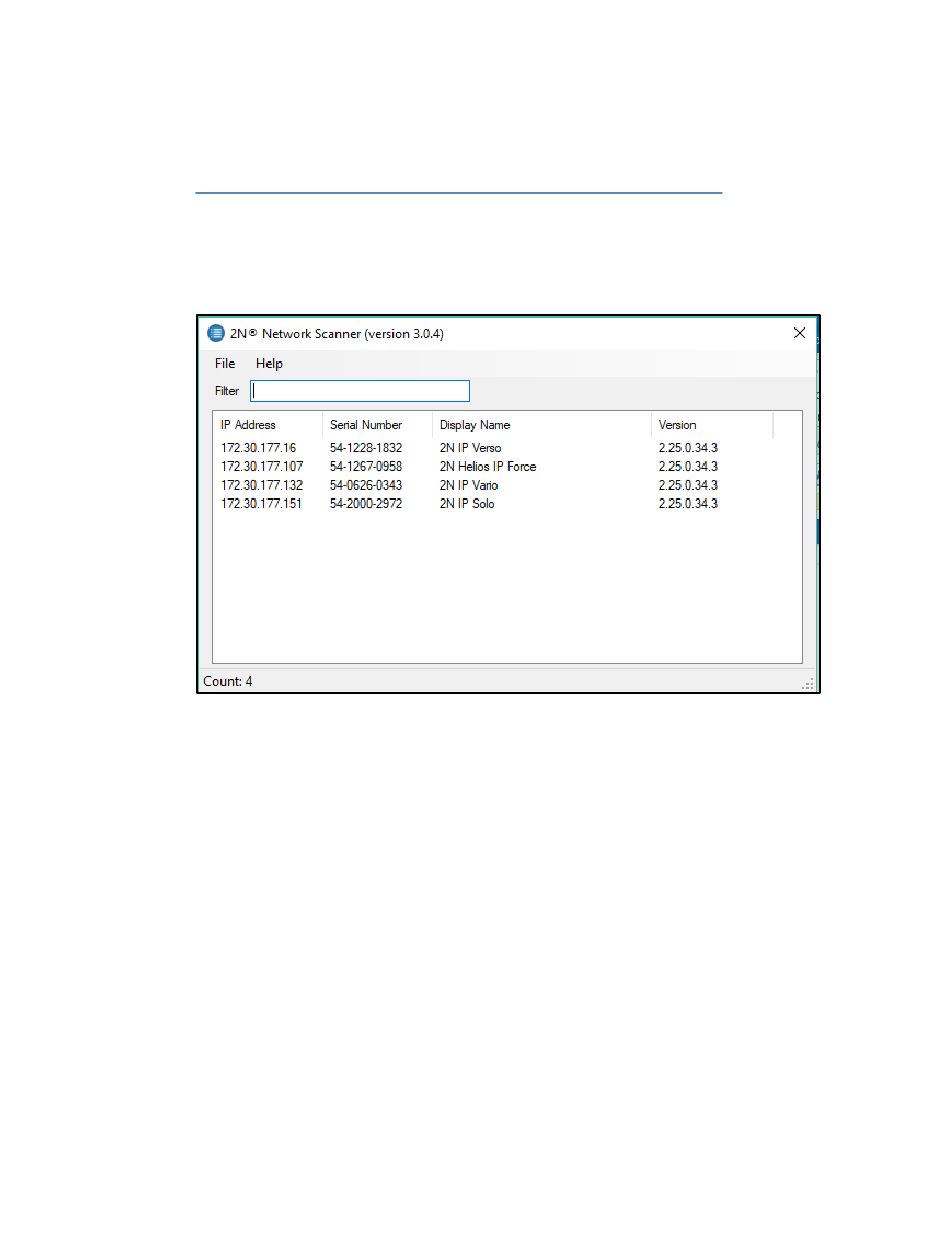Click the resize grip in the status bar corner
This screenshot has height=1260, width=950.
tap(810, 684)
